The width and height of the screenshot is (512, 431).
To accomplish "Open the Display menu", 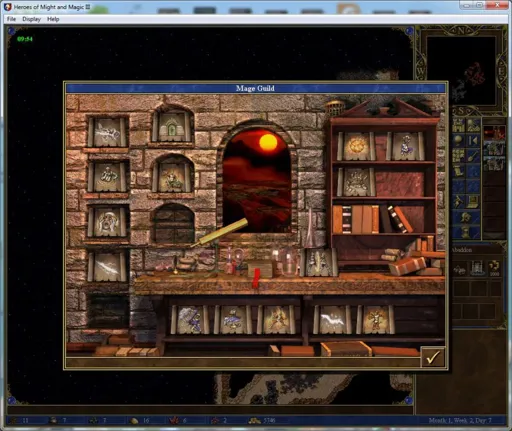I will click(32, 19).
